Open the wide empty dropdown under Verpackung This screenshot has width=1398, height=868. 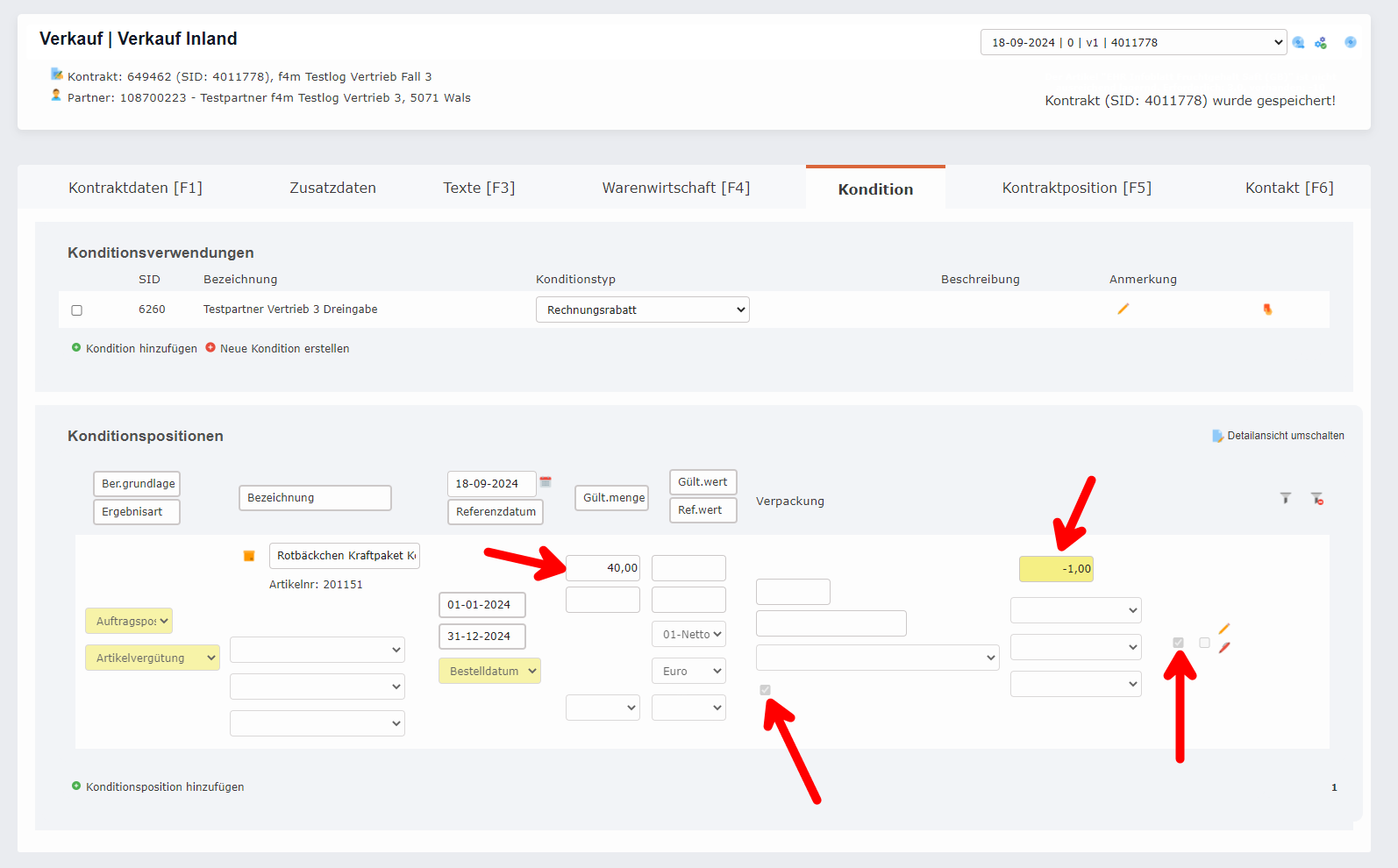878,658
